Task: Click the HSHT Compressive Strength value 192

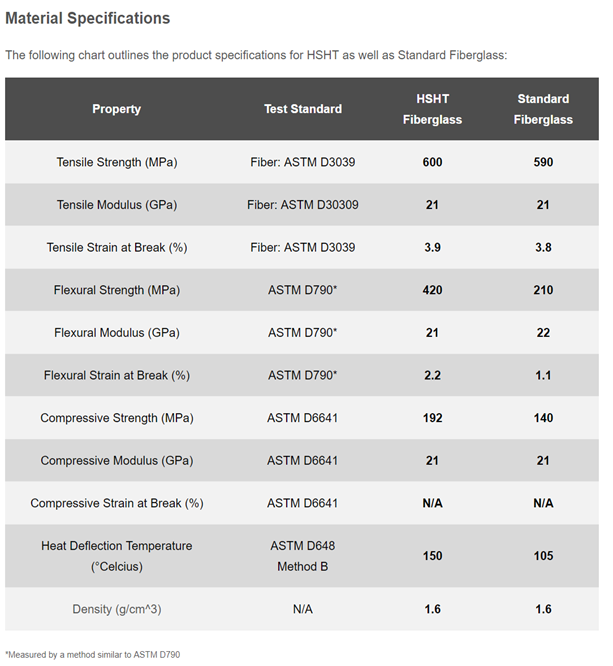Action: [x=432, y=418]
